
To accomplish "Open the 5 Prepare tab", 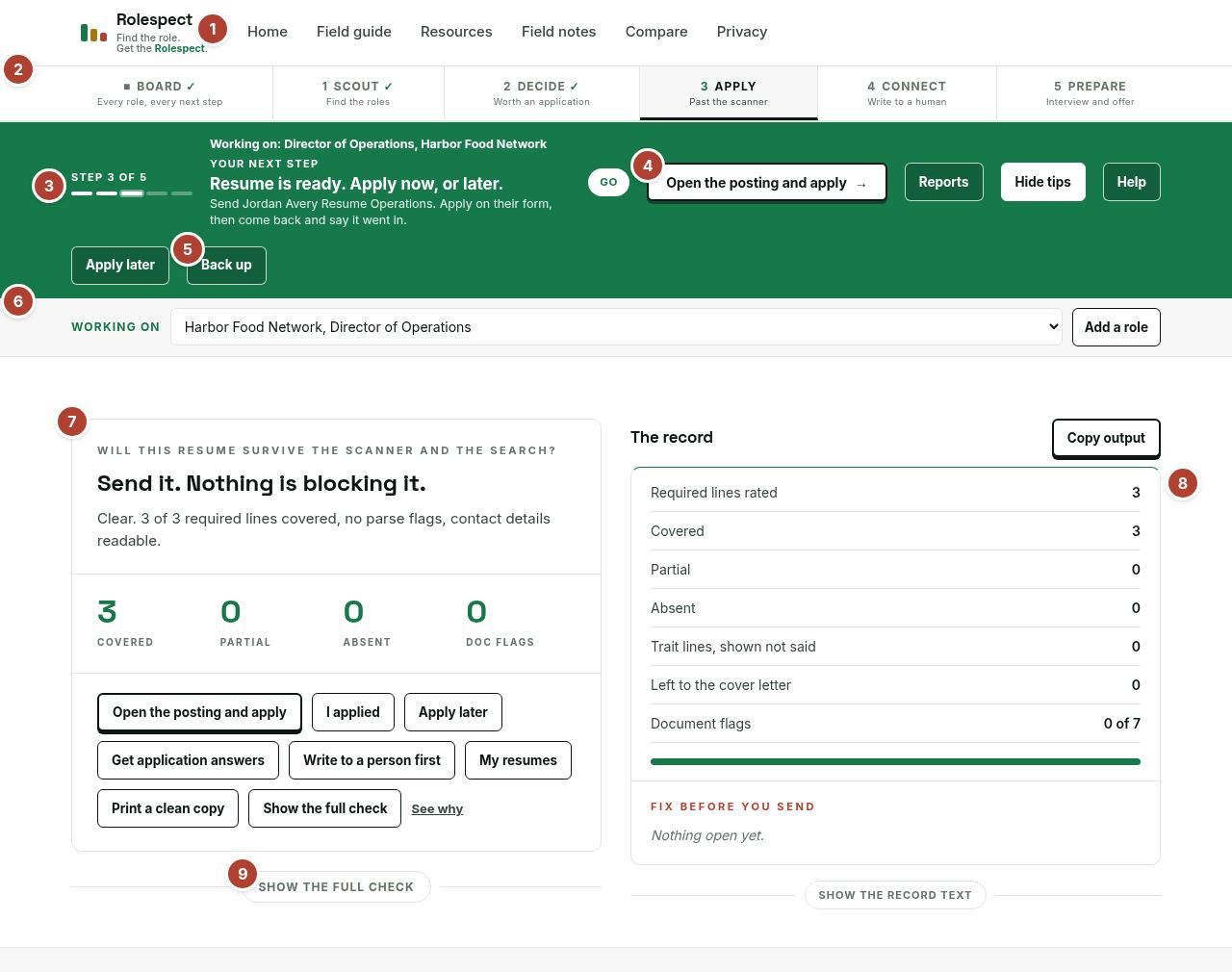I will pos(1091,93).
